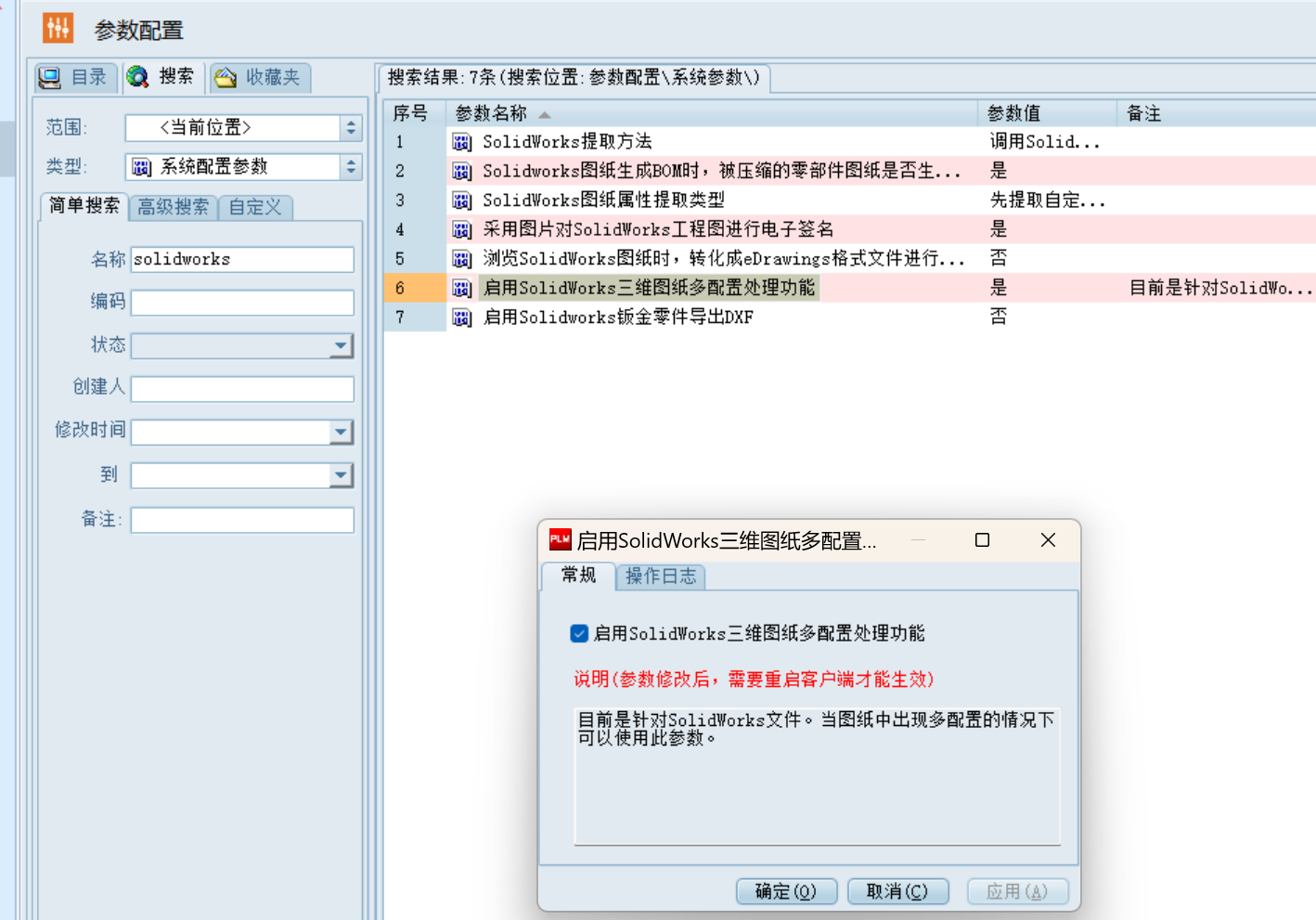
Task: Click the 收藏夹 tab folder icon
Action: [x=226, y=78]
